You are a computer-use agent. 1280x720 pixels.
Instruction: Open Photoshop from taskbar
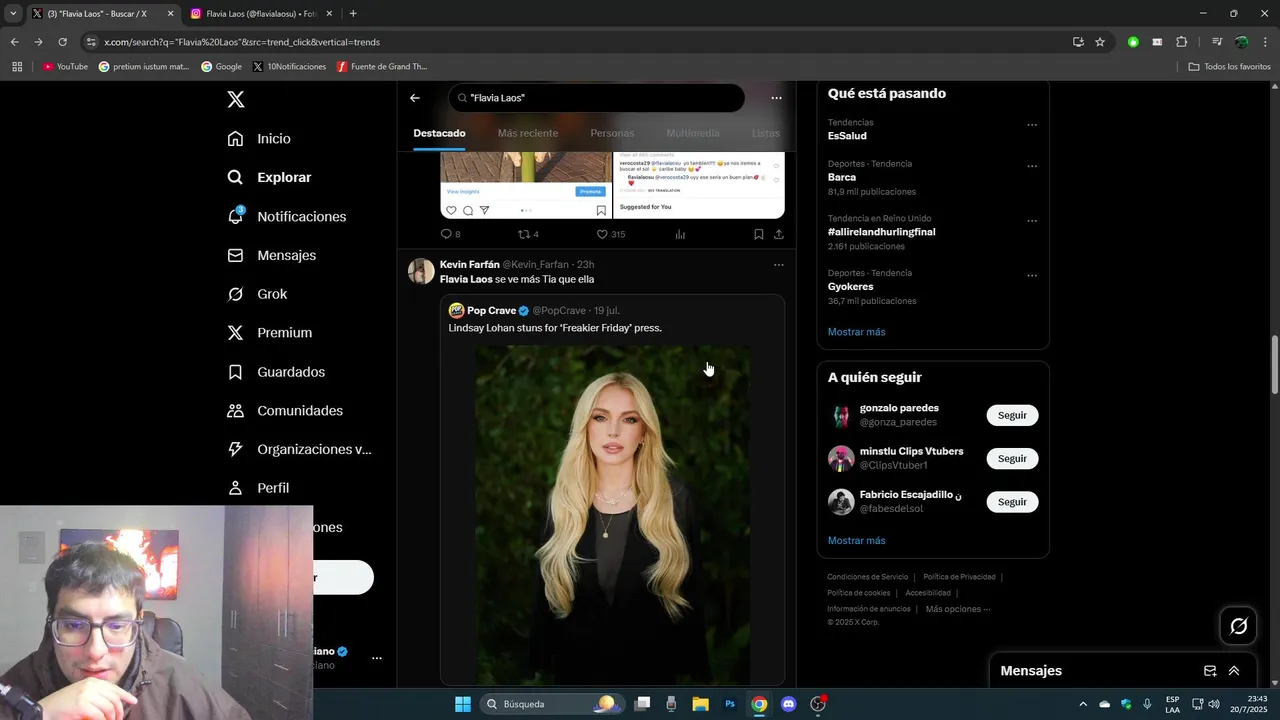pos(730,704)
